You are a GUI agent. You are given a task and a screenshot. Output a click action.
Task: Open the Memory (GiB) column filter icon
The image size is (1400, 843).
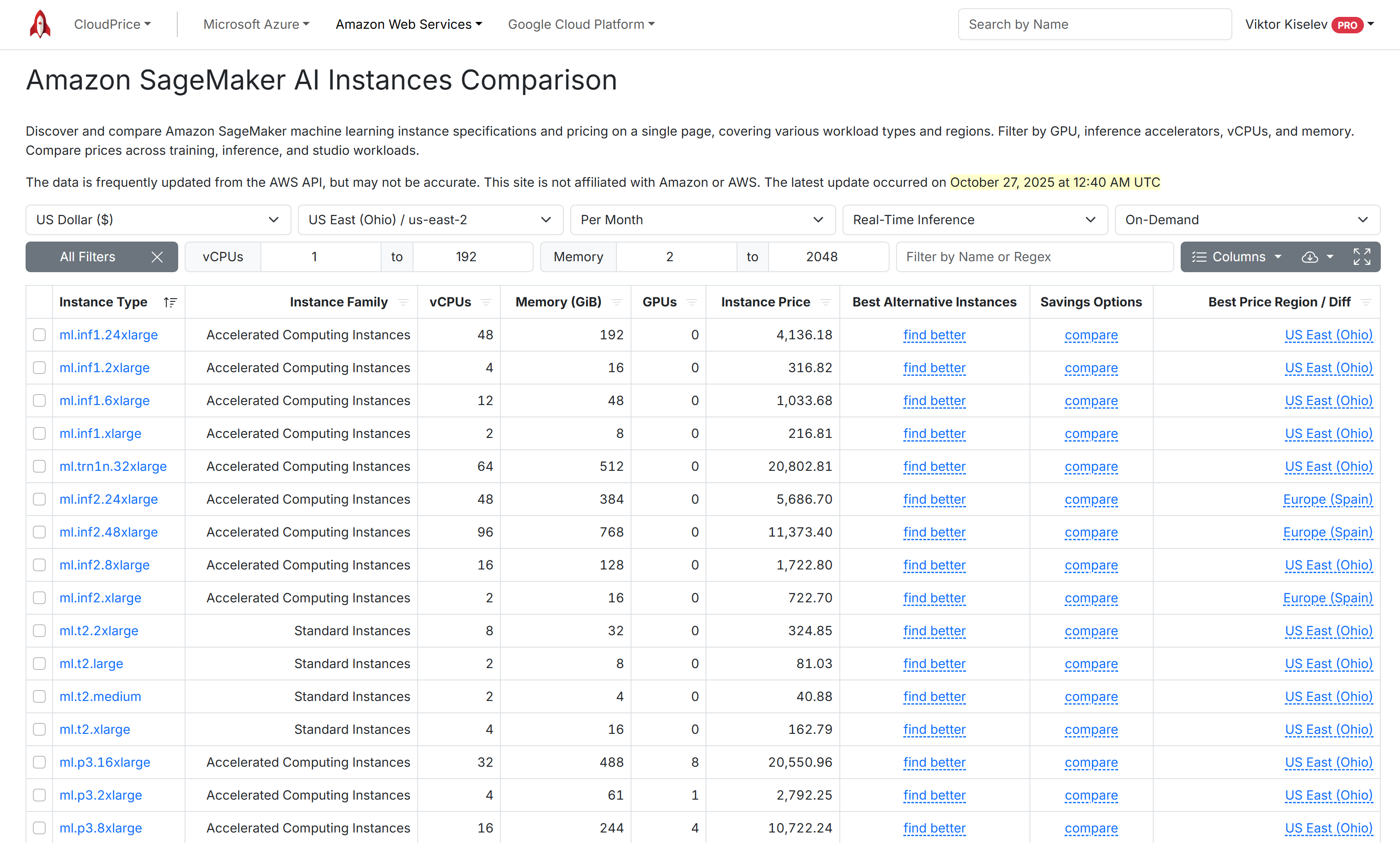616,302
